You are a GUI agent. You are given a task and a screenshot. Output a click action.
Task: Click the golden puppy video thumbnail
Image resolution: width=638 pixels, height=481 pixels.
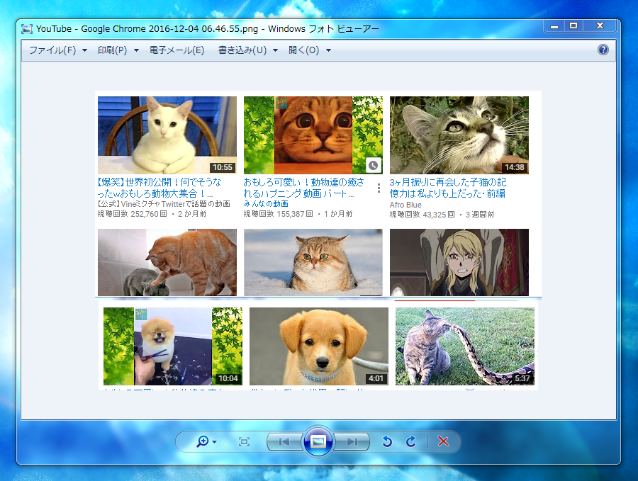point(318,346)
